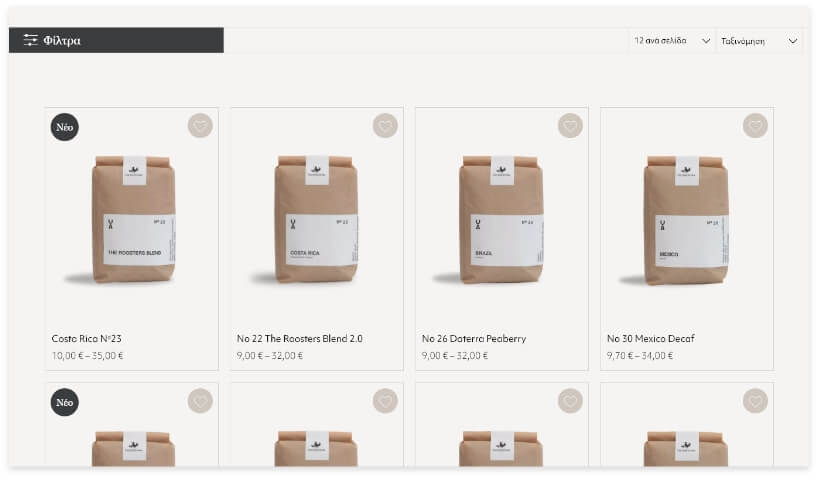Screen dimensions: 818x479
Task: Click heart icon on second-row first product
Action: 200,401
